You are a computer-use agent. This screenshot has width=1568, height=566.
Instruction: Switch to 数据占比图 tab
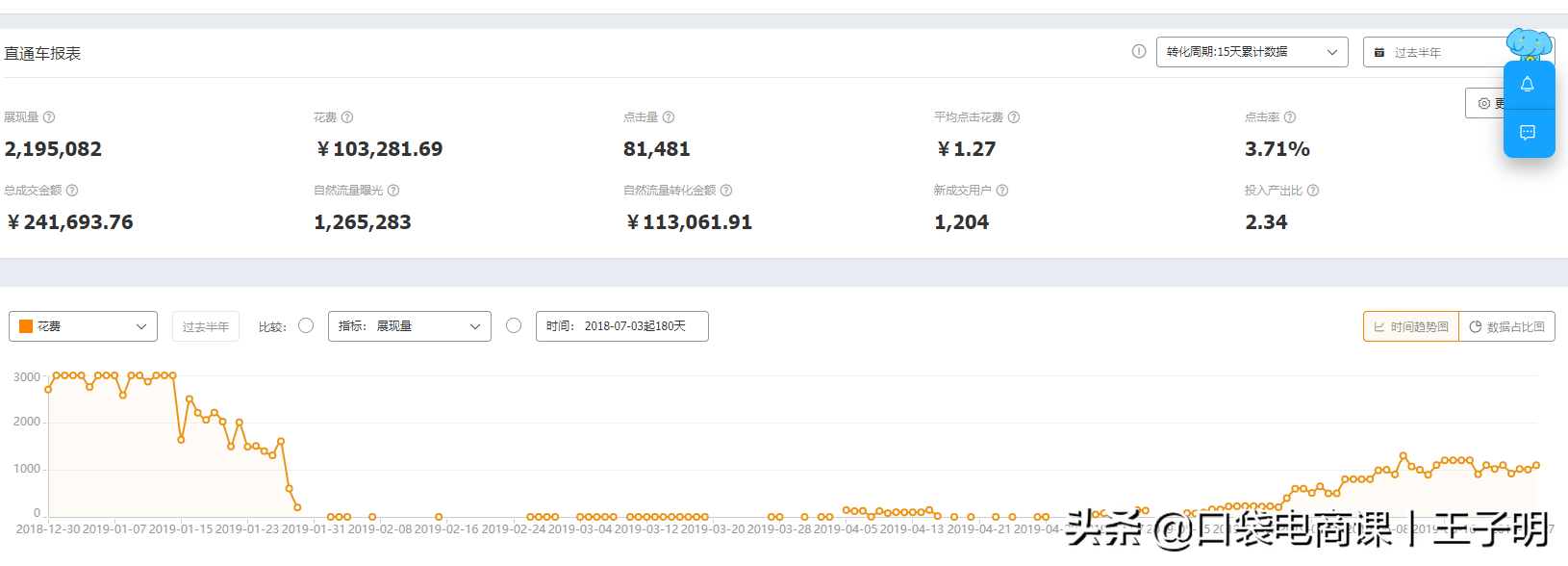pos(1507,326)
